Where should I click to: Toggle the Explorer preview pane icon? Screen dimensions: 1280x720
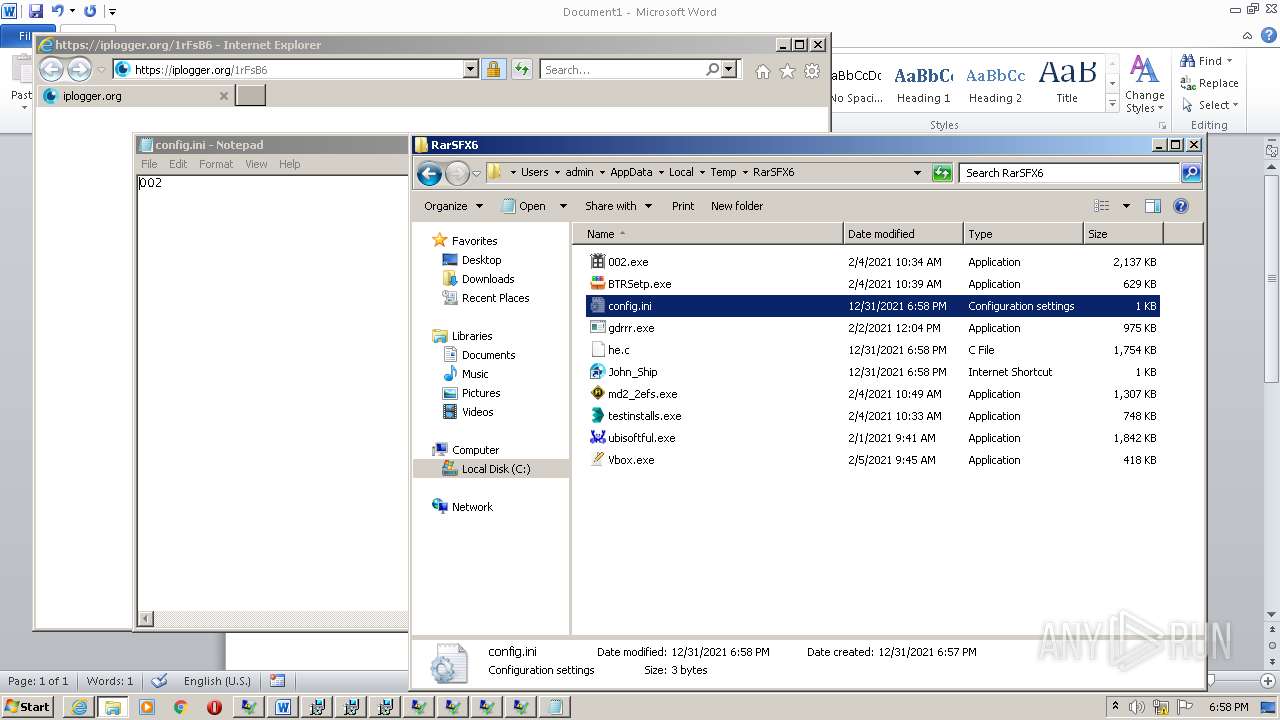1152,206
